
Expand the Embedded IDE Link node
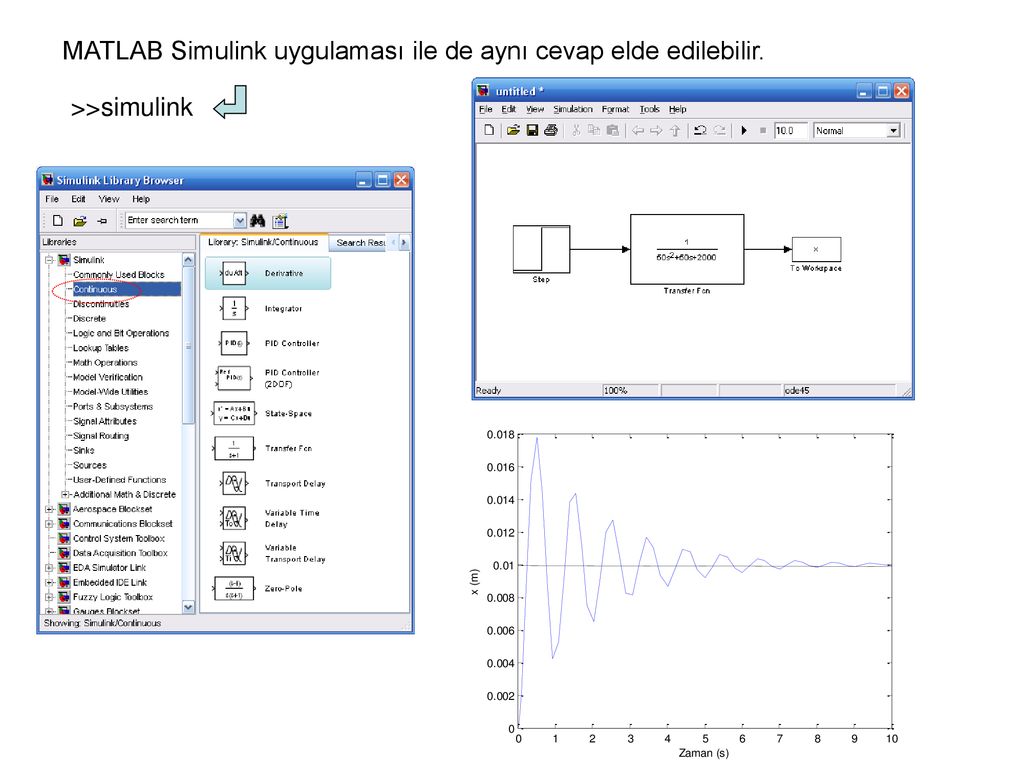(x=50, y=583)
